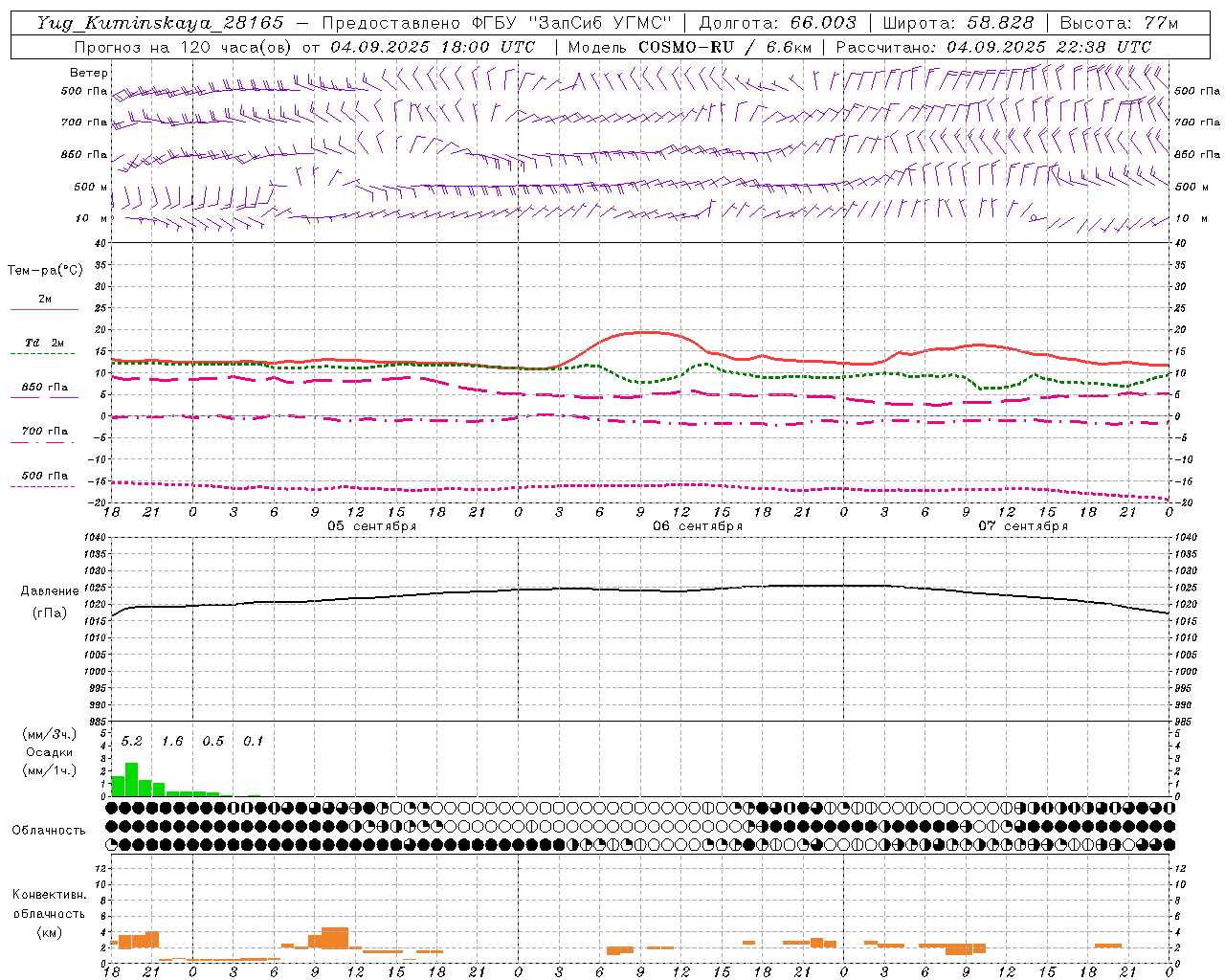Click the '0.1' three-hour precipitation value
Screen dimensions: 1225x980
tap(253, 742)
